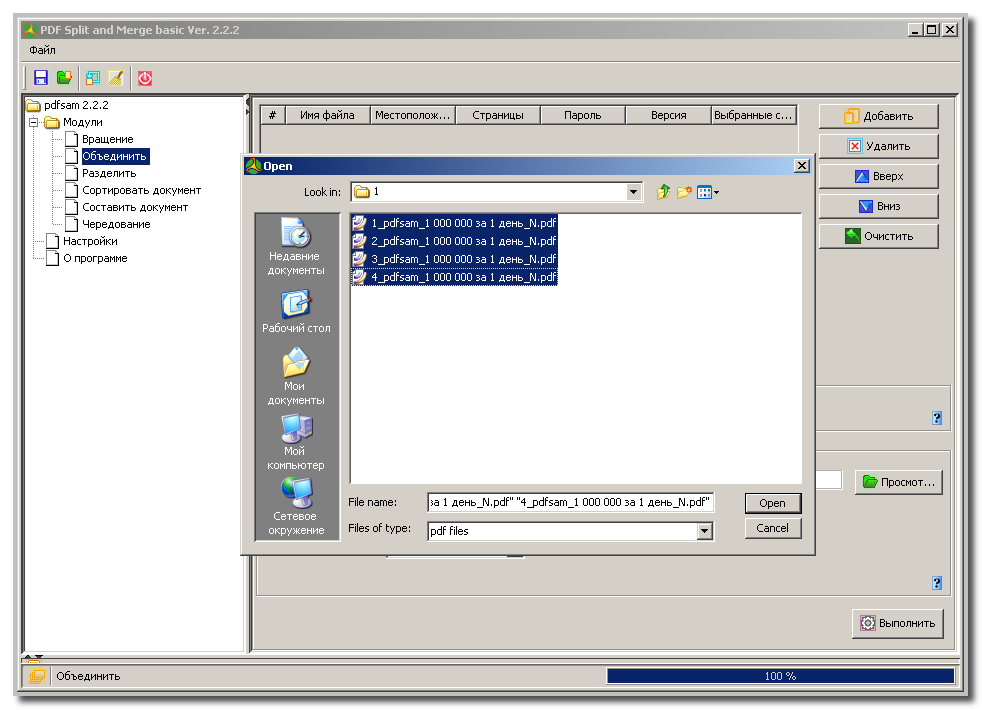This screenshot has width=982, height=710.
Task: Click Очистить button
Action: click(878, 236)
